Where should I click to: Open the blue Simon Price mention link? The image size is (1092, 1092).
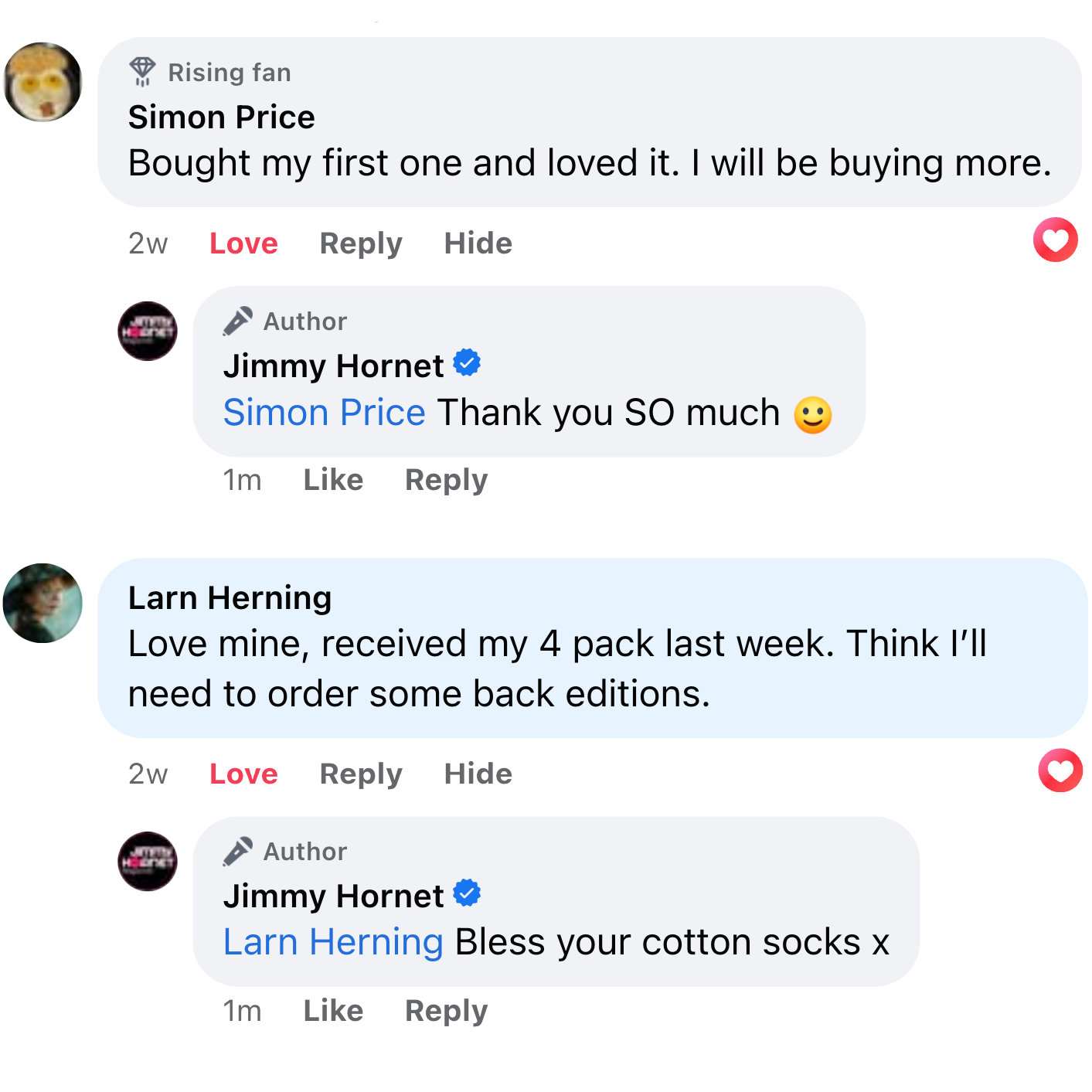[324, 413]
